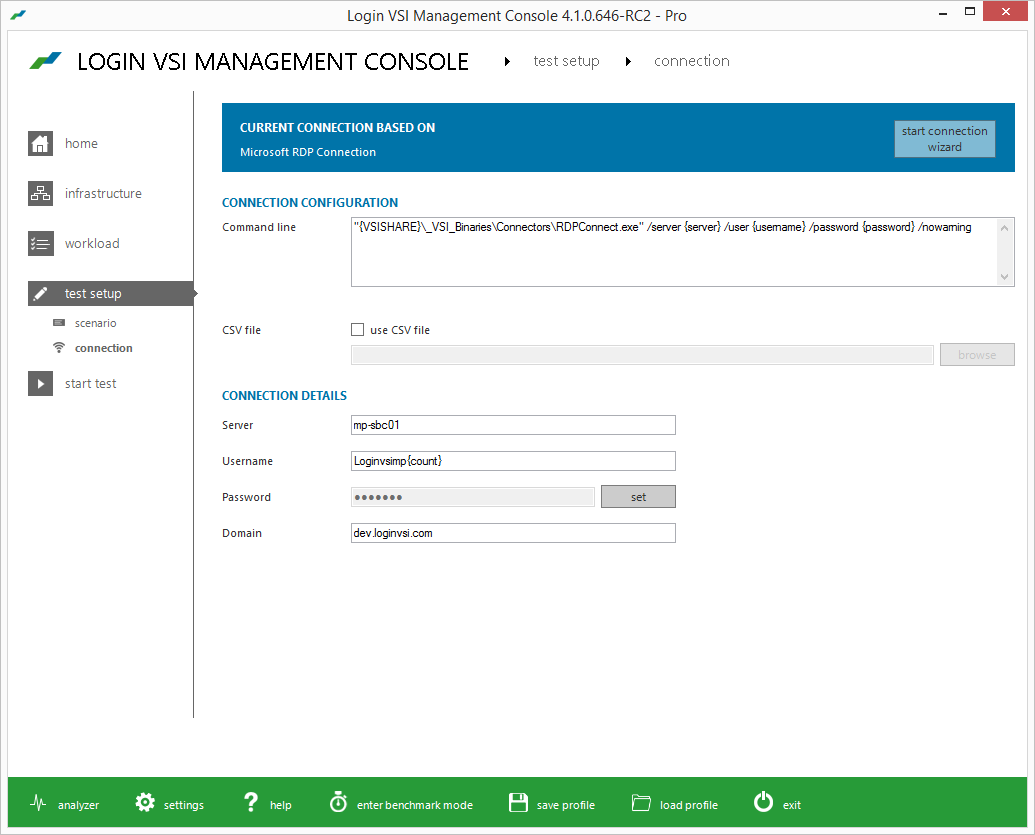The width and height of the screenshot is (1035, 835).
Task: Open the workload section
Action: click(x=92, y=244)
